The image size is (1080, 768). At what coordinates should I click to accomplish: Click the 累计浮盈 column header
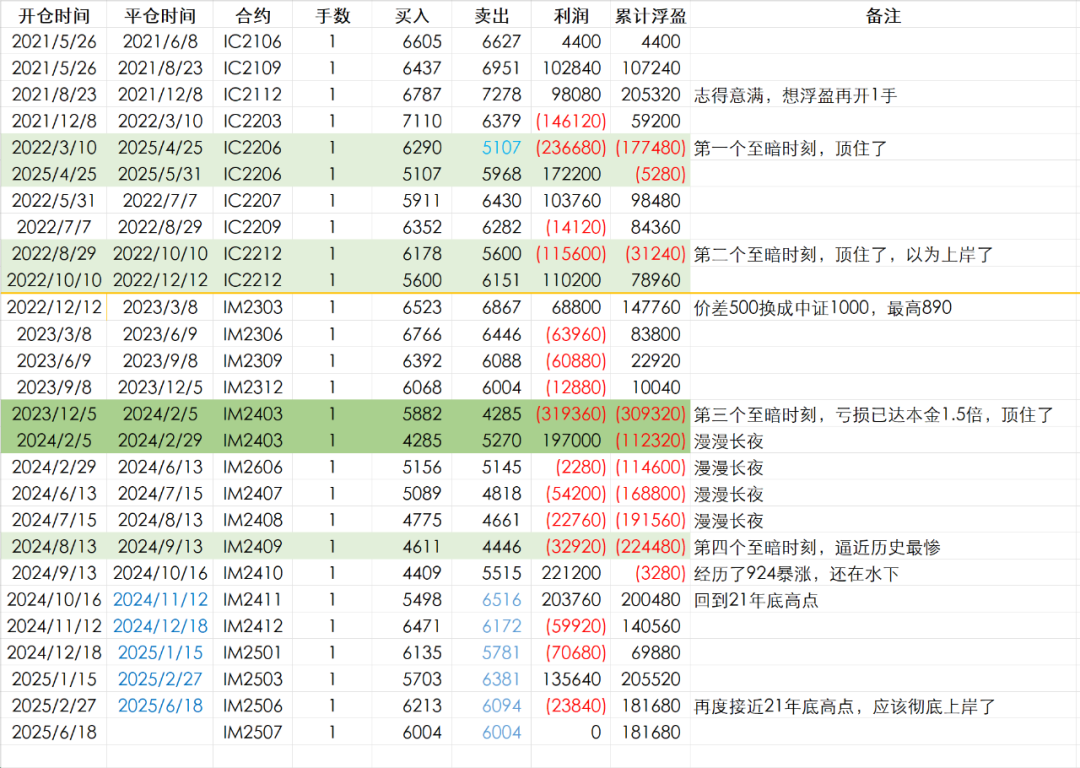[650, 16]
